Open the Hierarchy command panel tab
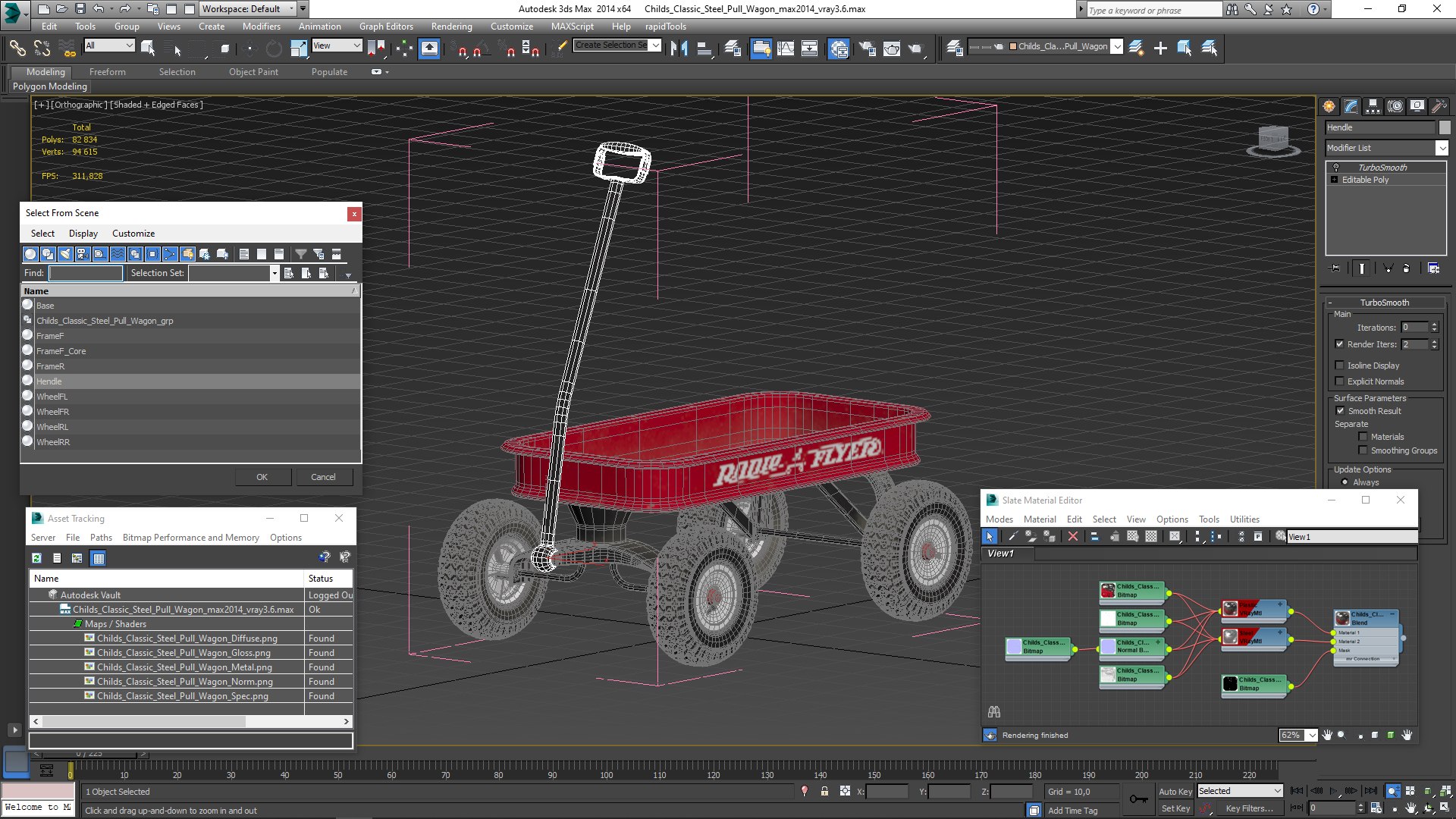 tap(1373, 106)
